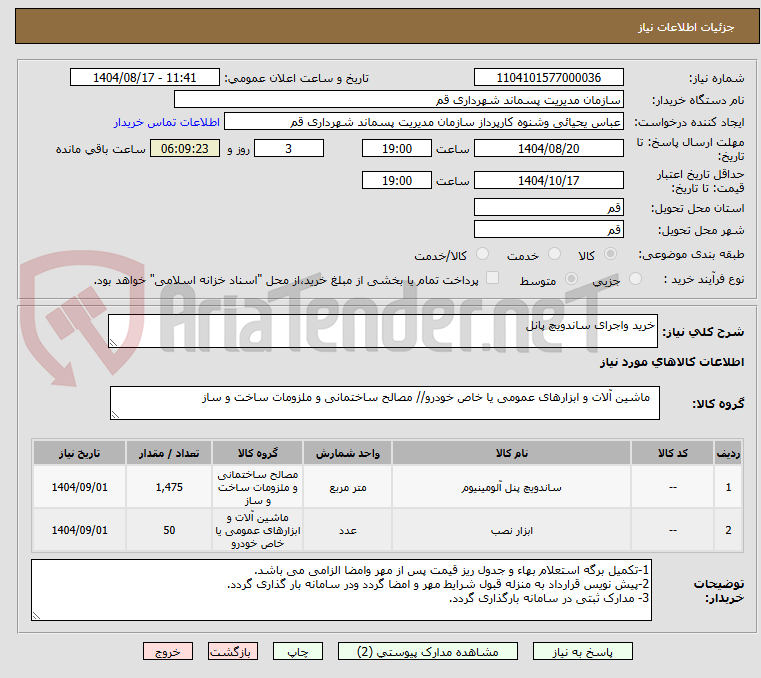The height and width of the screenshot is (678, 761).
Task: Click the ماشین آلات و ابزارهای group cell
Action: pos(257,530)
